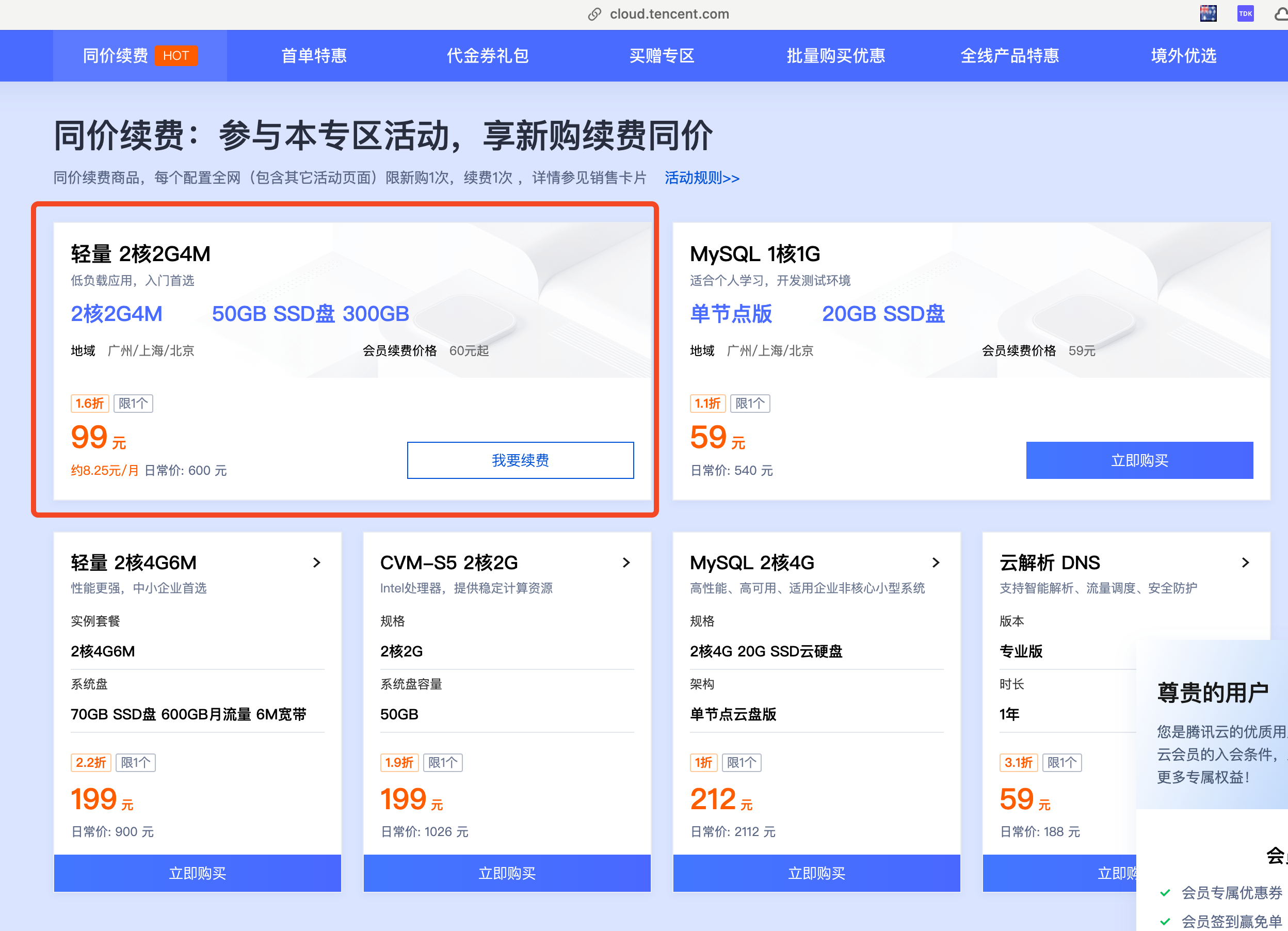This screenshot has width=1288, height=931.
Task: Click 立即购买 under 轻量 2核4G6M
Action: [198, 873]
